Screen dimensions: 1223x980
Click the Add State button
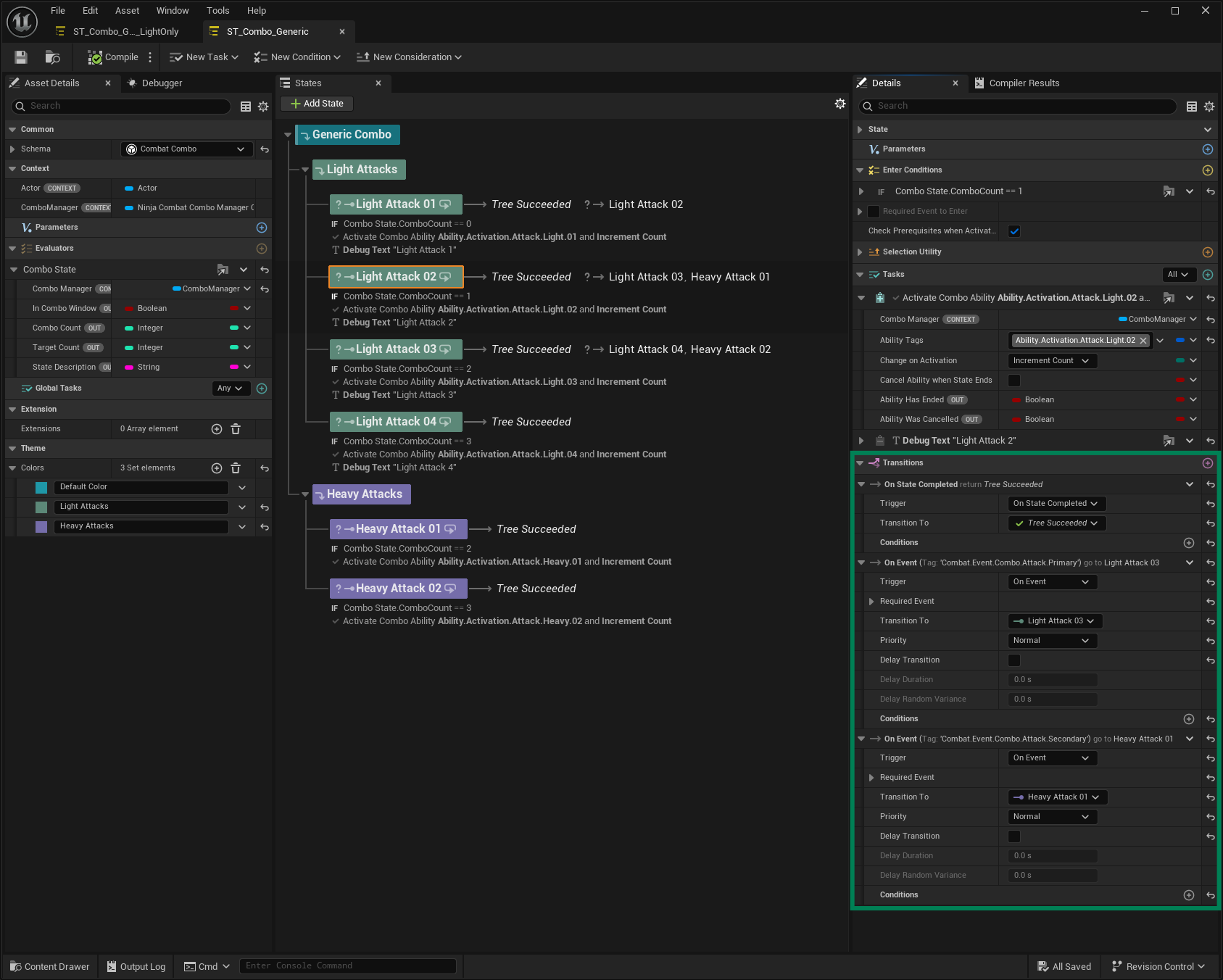click(x=317, y=104)
